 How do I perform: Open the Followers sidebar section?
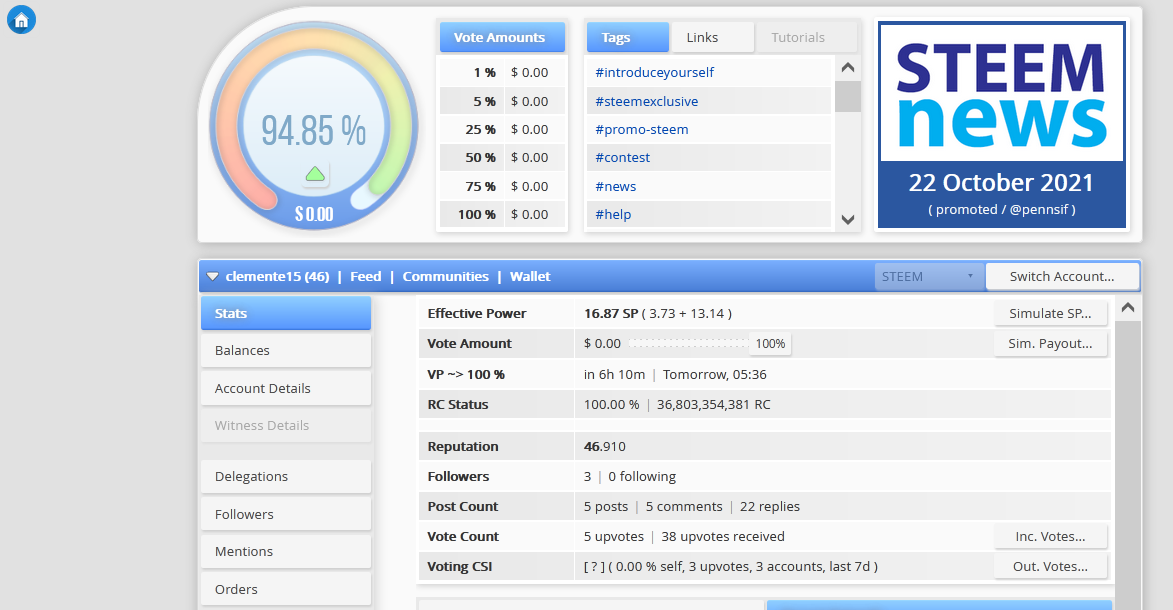click(x=286, y=513)
